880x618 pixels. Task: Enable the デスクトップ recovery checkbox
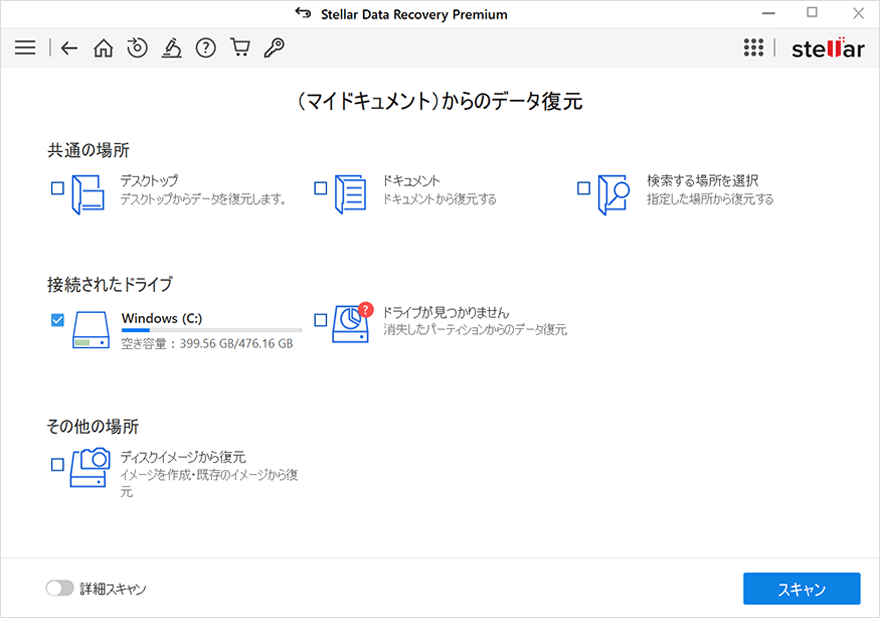(55, 187)
